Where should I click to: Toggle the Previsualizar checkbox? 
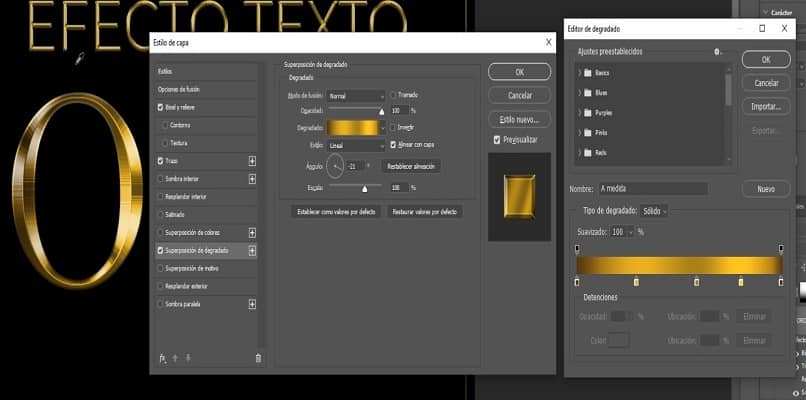coord(497,140)
